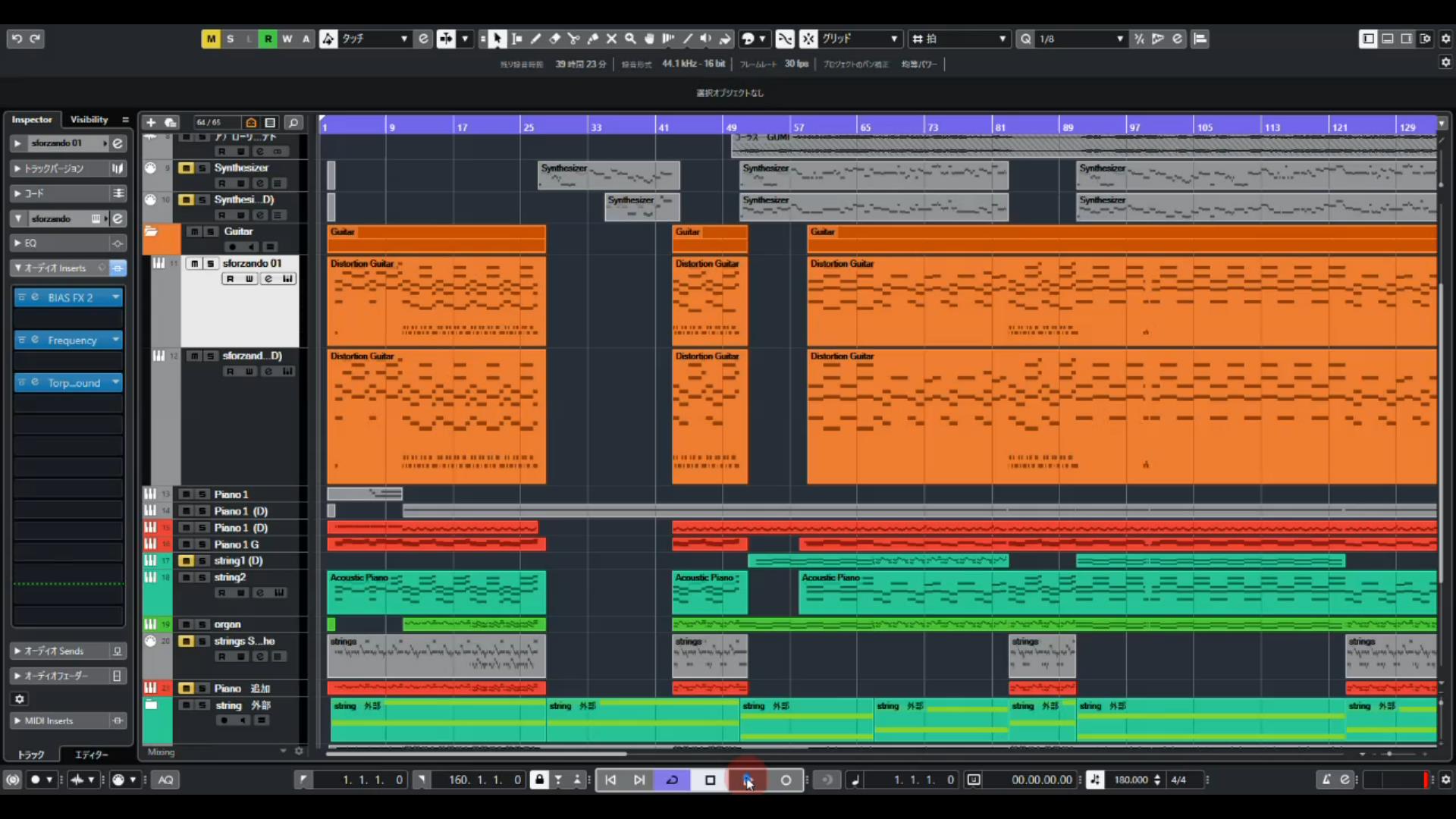Click the Undo arrow icon
Screen dimensions: 1456x819
pyautogui.click(x=17, y=39)
